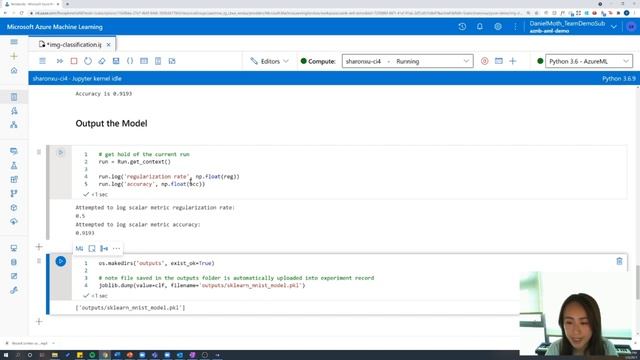Viewport: 640px width, 360px height.
Task: Open Compute monitor icon in sidebar
Action: click(14, 248)
